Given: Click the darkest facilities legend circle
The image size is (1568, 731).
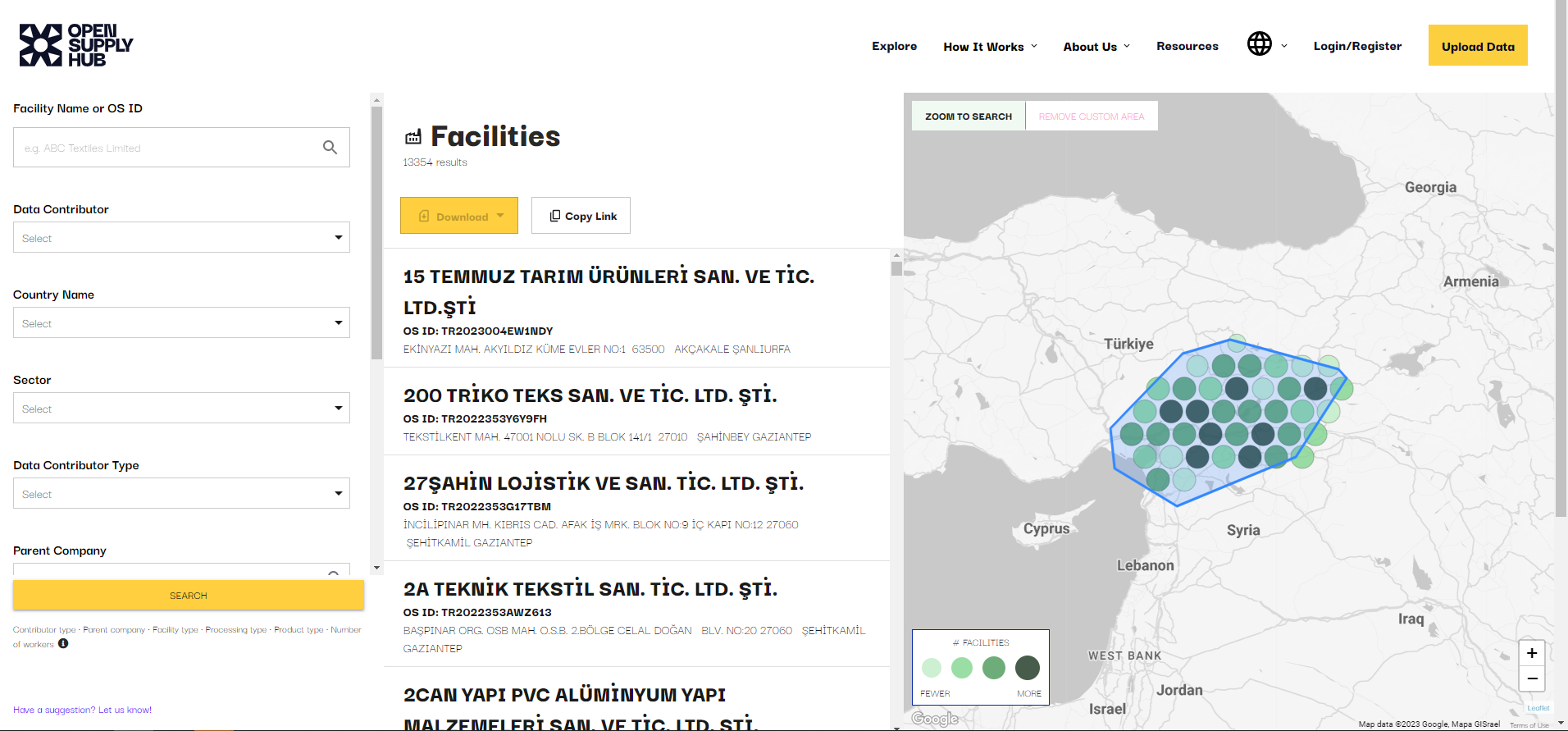Looking at the screenshot, I should click(1027, 668).
